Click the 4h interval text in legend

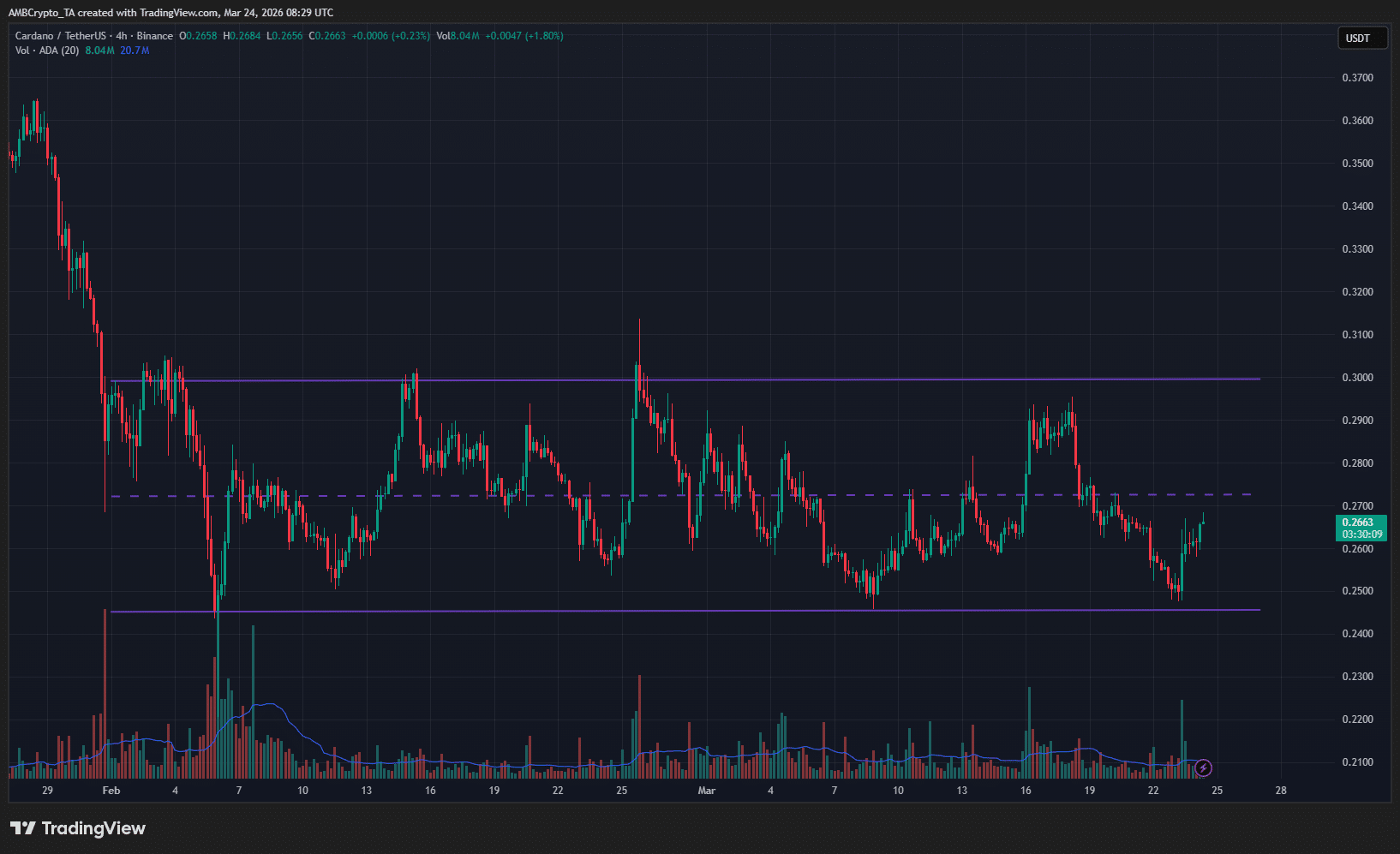(122, 36)
